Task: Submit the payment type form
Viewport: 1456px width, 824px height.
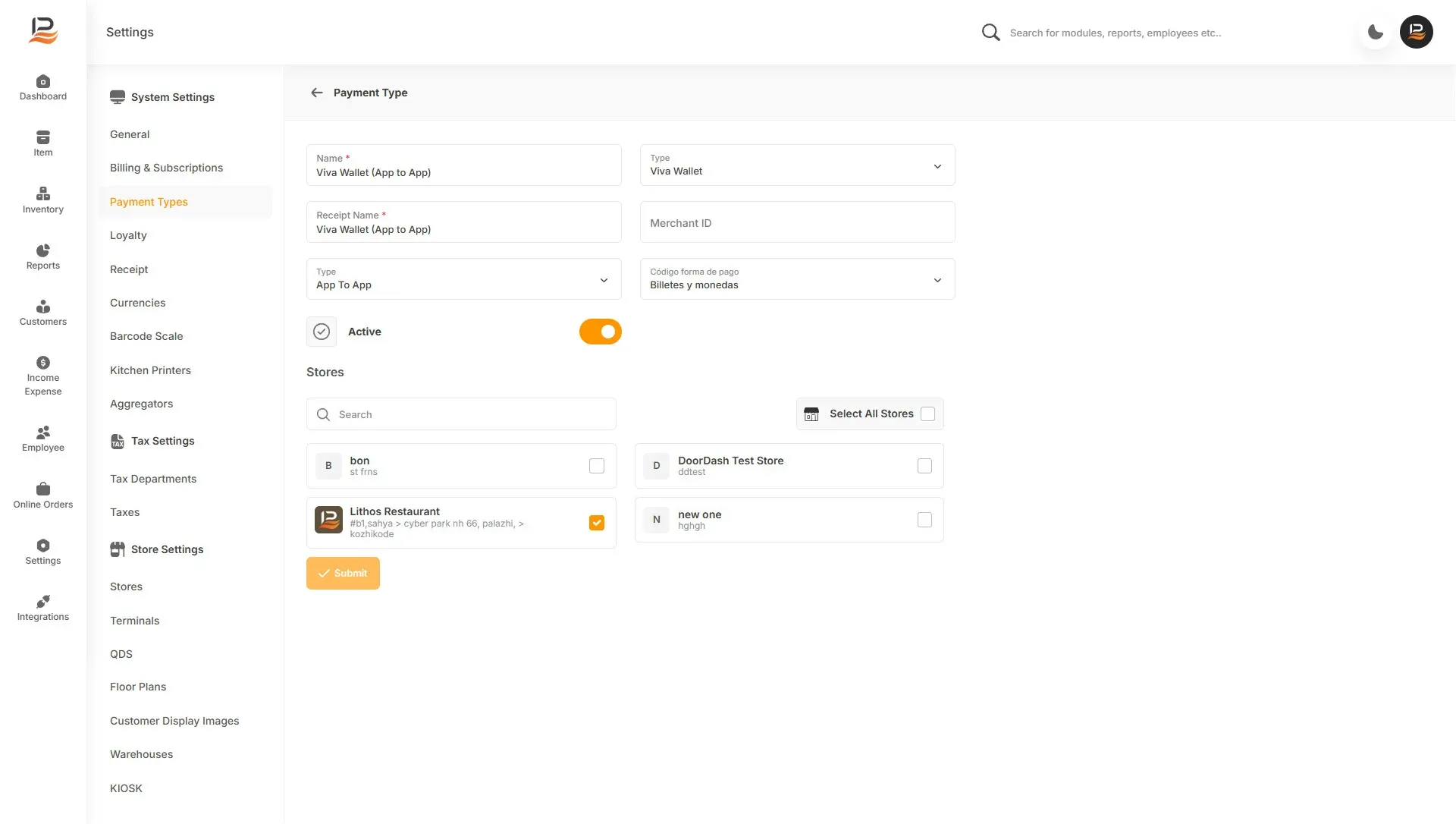Action: [x=343, y=573]
